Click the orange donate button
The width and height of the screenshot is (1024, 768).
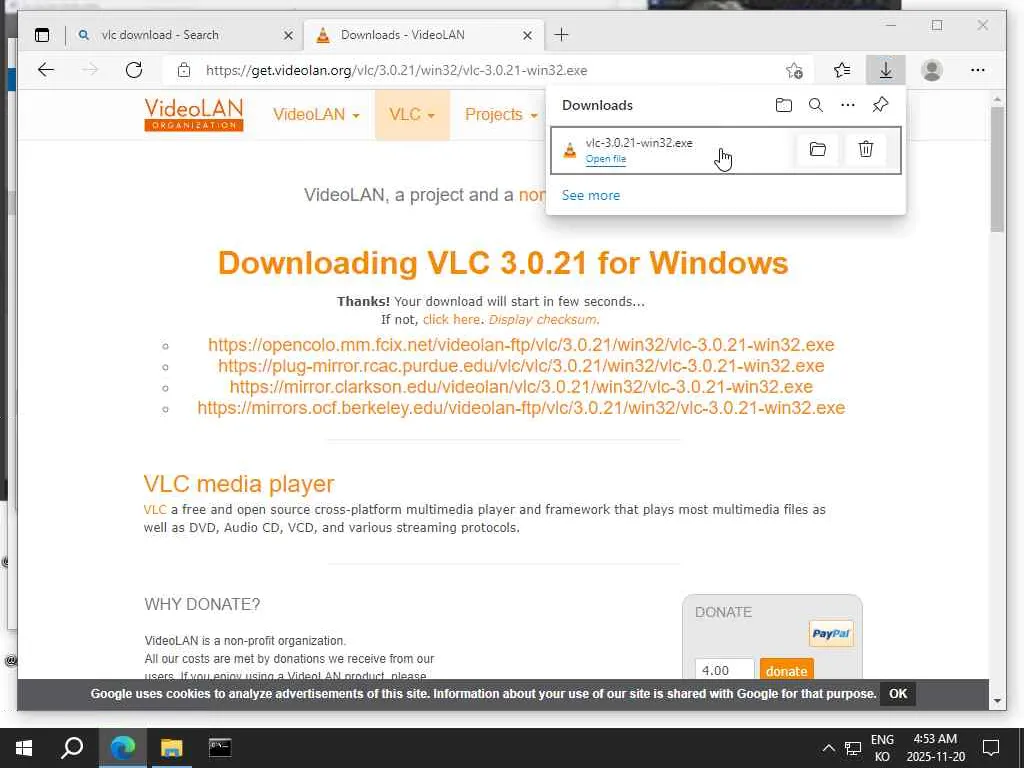pos(786,671)
